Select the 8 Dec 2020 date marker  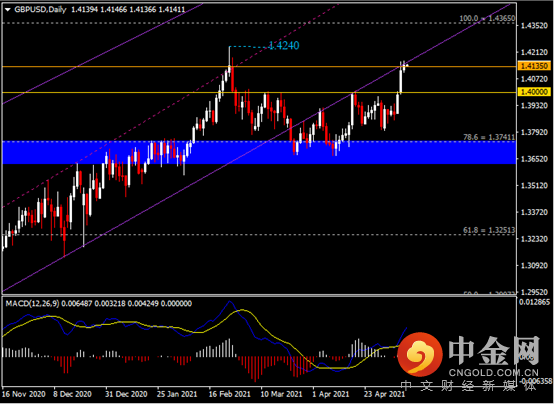(72, 394)
